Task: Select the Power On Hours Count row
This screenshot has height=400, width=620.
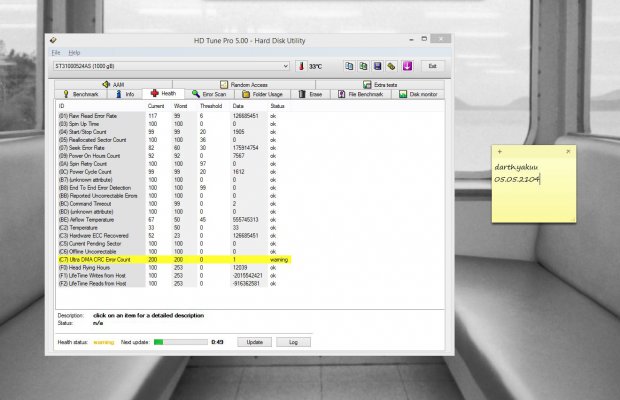Action: 174,156
